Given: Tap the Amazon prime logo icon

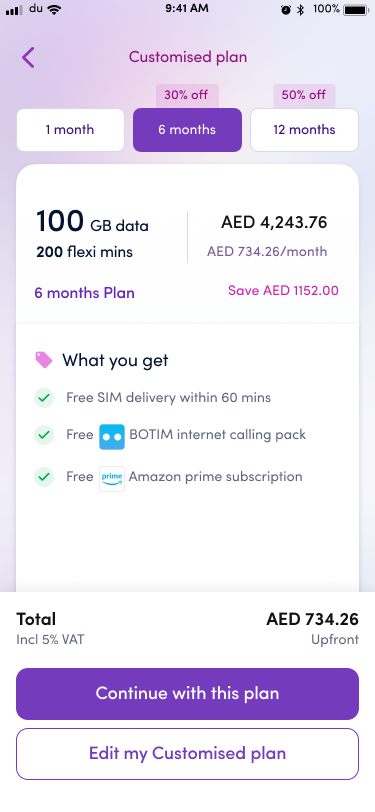Looking at the screenshot, I should click(x=112, y=478).
